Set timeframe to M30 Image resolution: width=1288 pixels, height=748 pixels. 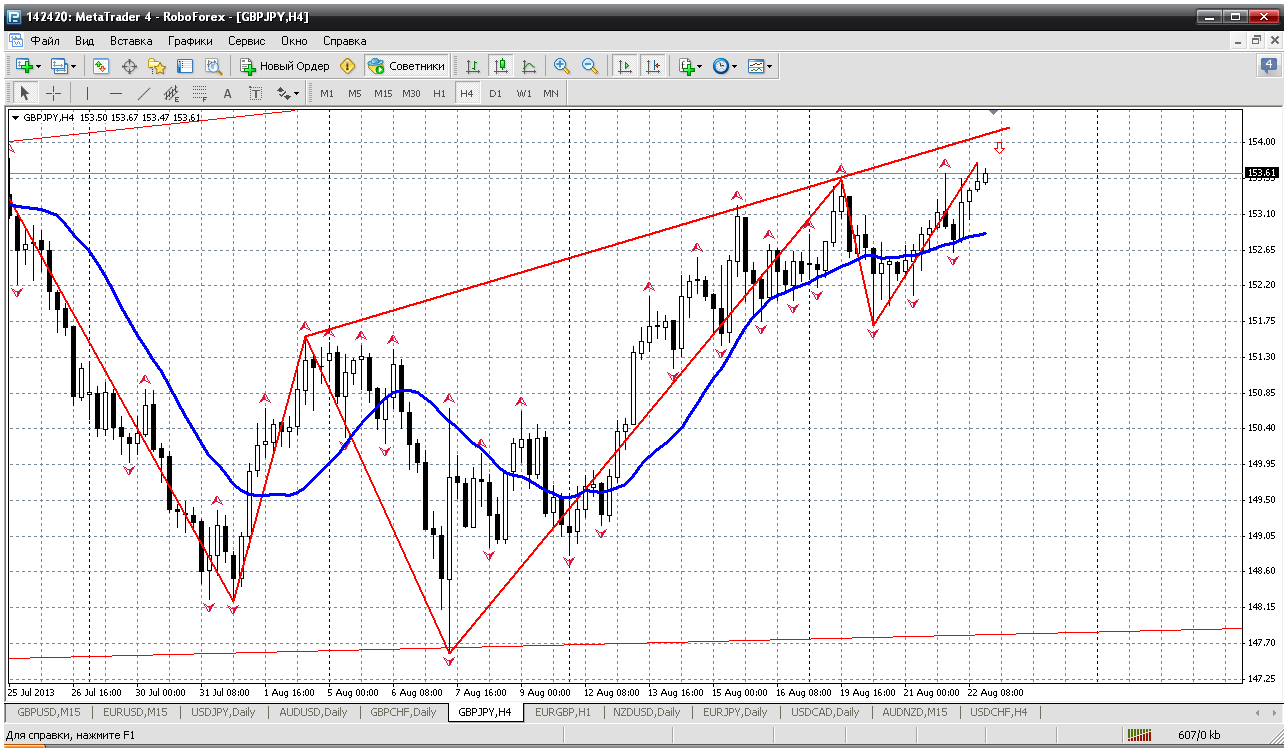point(411,93)
